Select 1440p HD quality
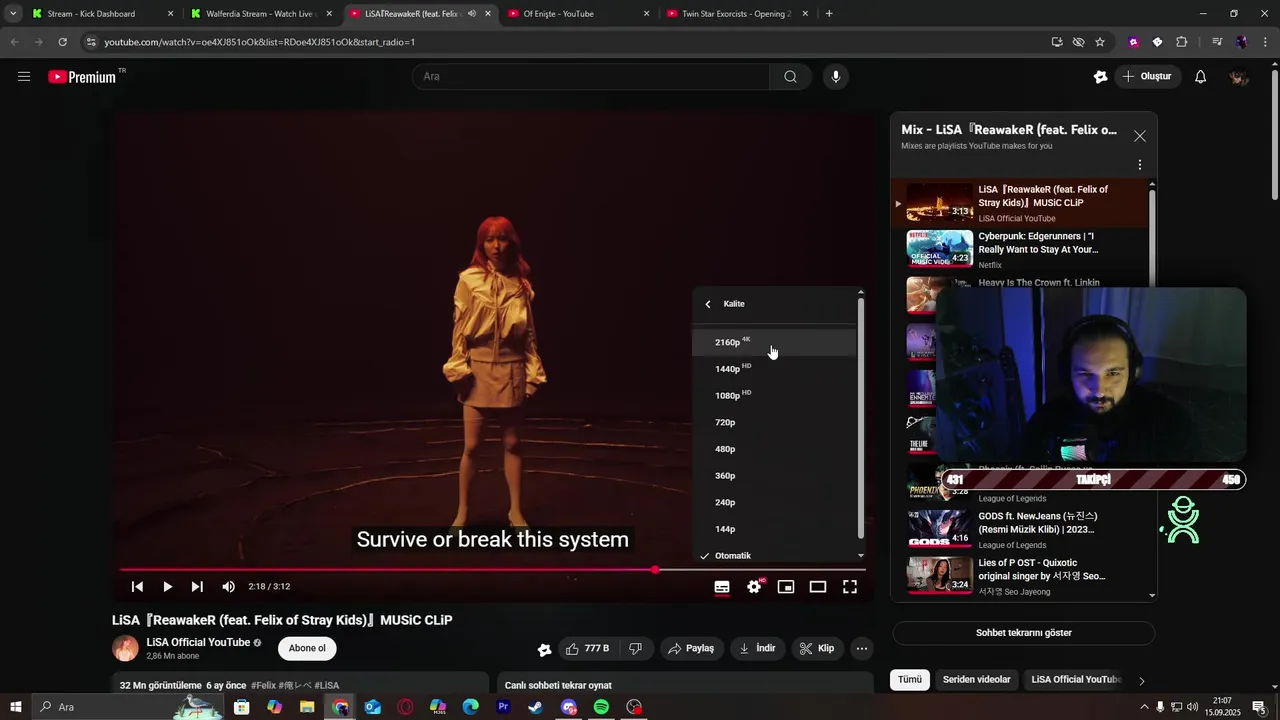 [x=774, y=369]
